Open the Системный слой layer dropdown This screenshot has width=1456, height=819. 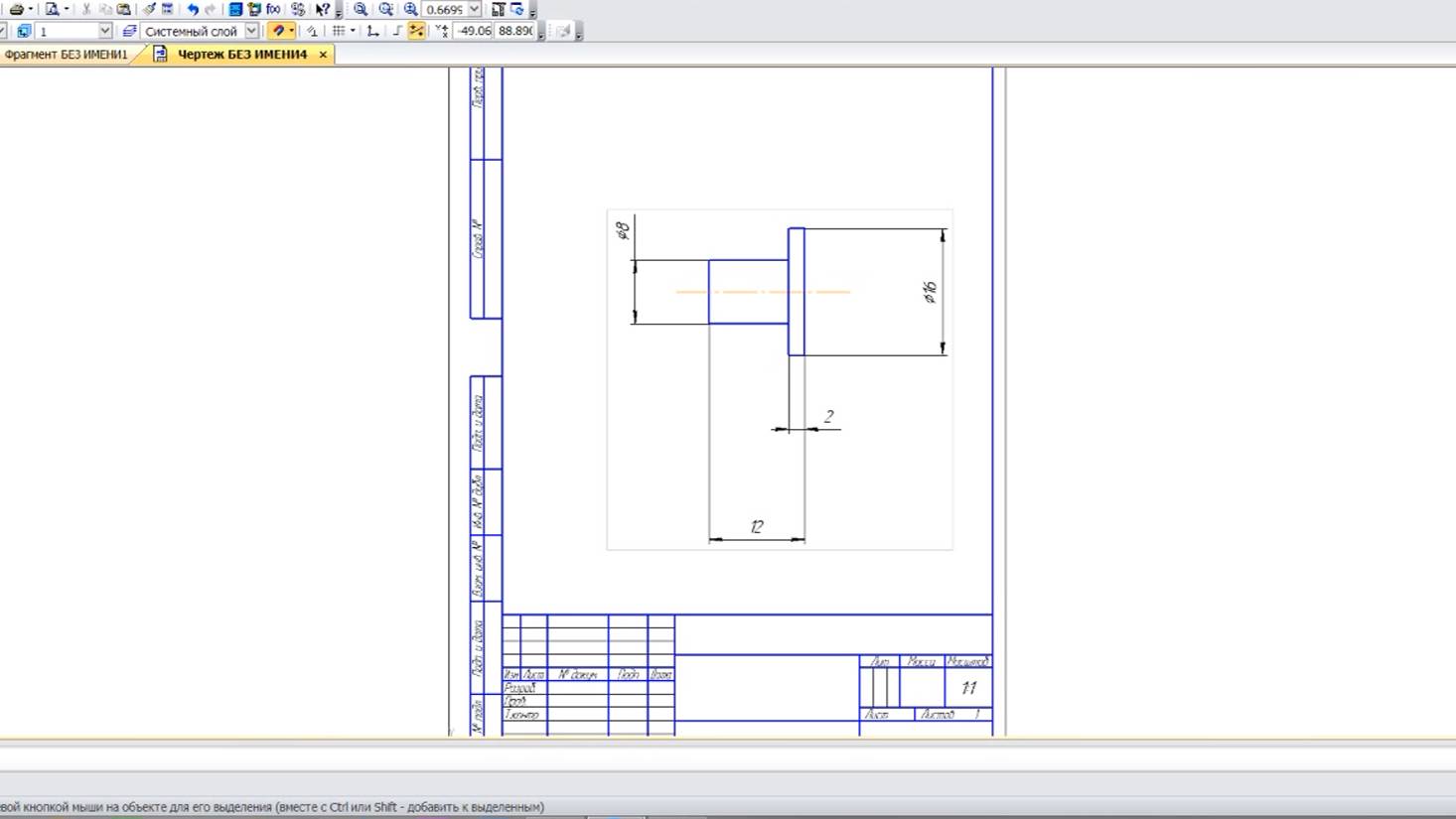251,31
